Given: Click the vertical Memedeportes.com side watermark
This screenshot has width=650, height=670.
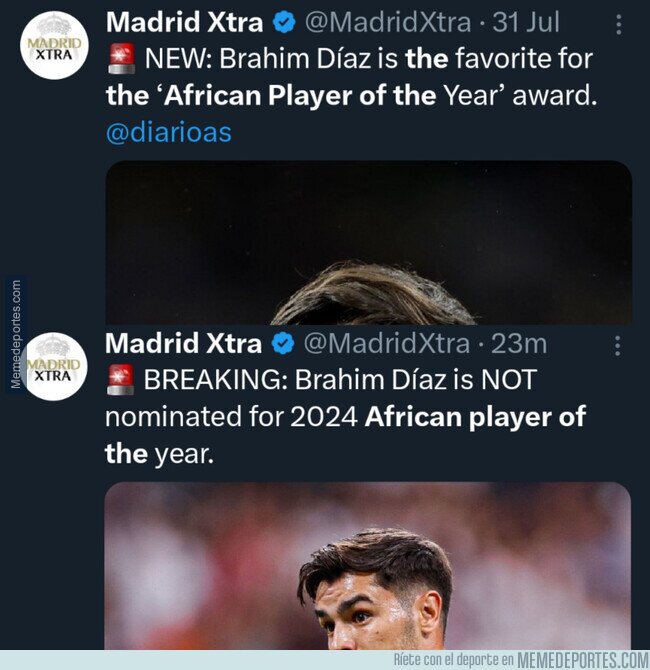Looking at the screenshot, I should 14,335.
